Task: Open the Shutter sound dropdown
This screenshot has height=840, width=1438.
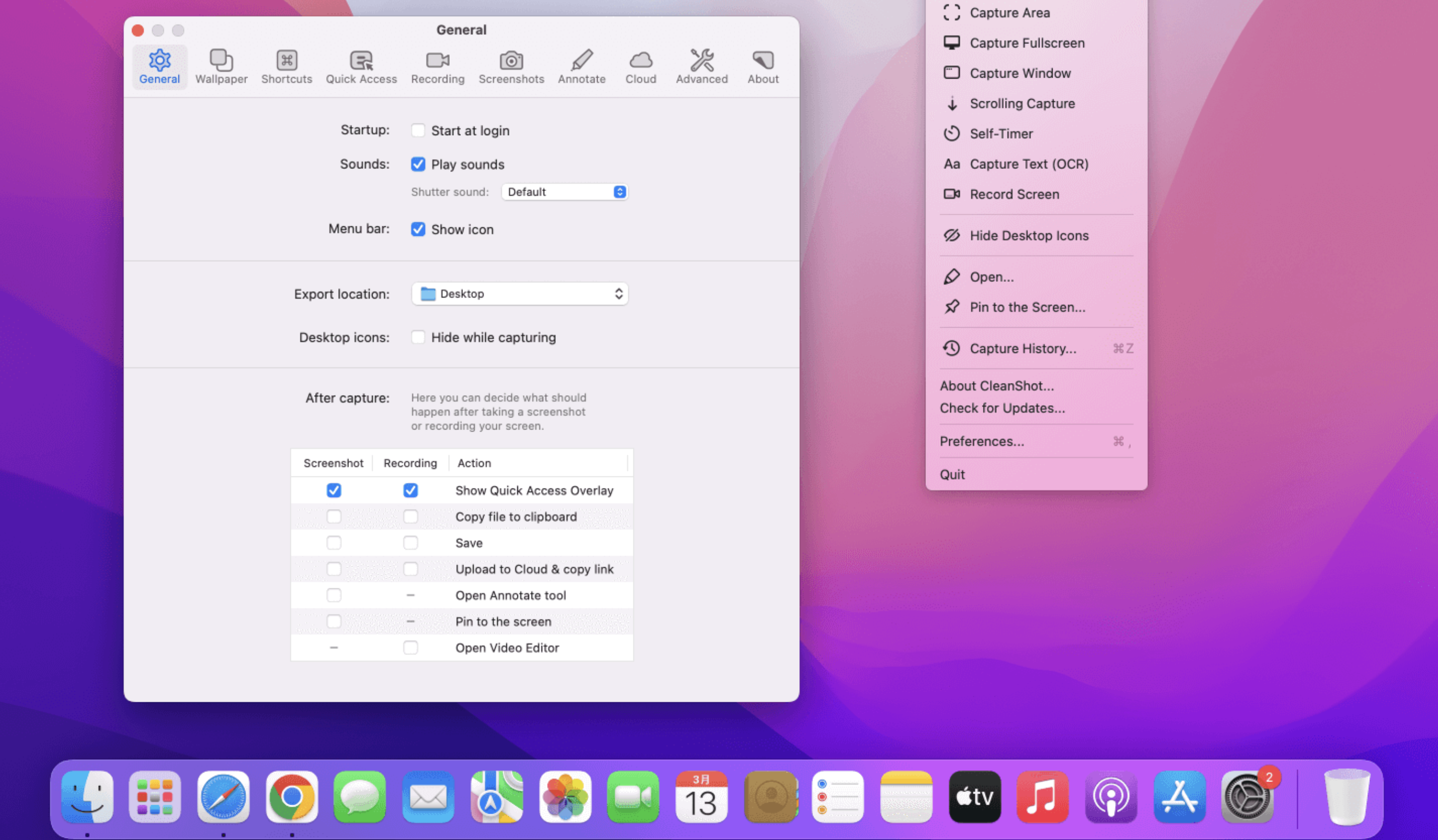Action: [564, 192]
